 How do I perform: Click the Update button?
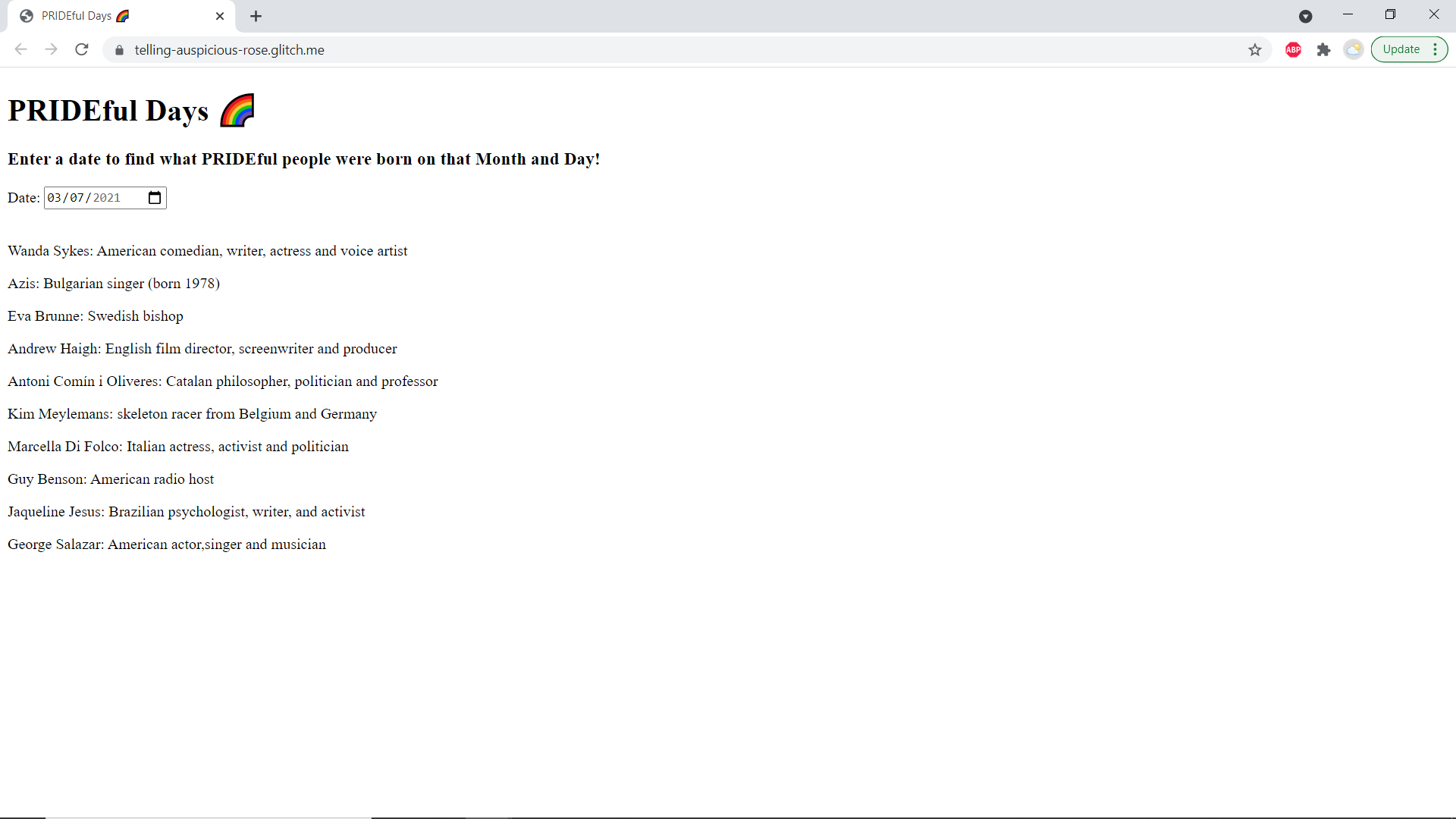point(1401,49)
